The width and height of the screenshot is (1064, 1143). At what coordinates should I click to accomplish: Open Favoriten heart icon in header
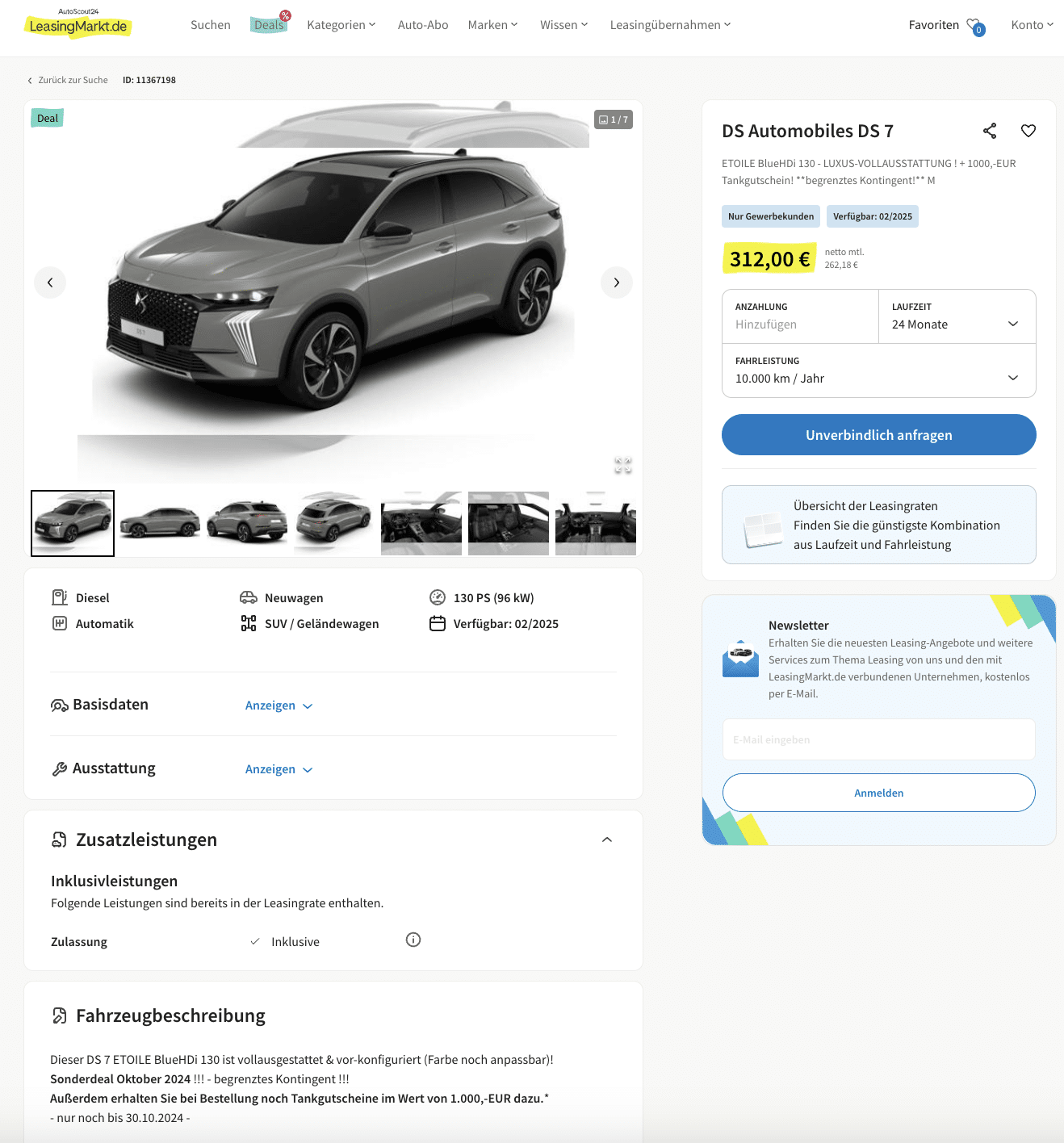pos(975,26)
